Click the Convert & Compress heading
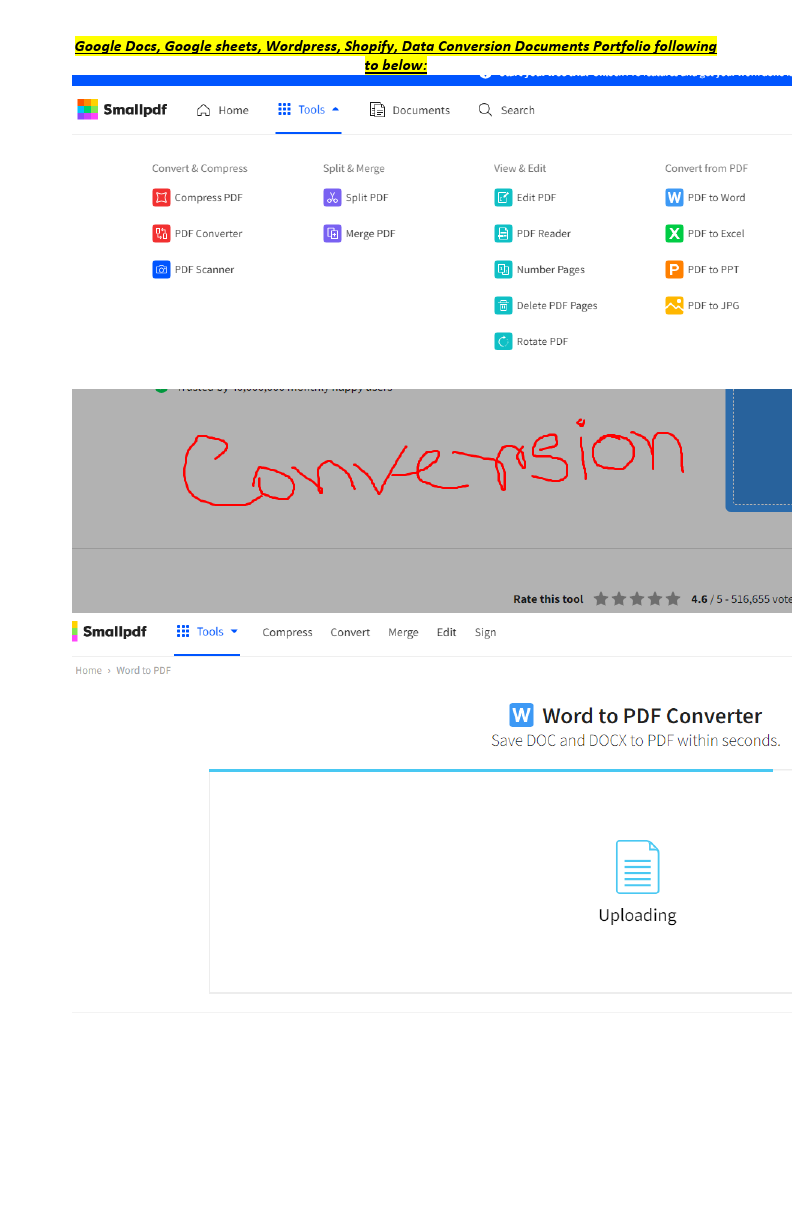Image resolution: width=792 pixels, height=1224 pixels. 200,169
